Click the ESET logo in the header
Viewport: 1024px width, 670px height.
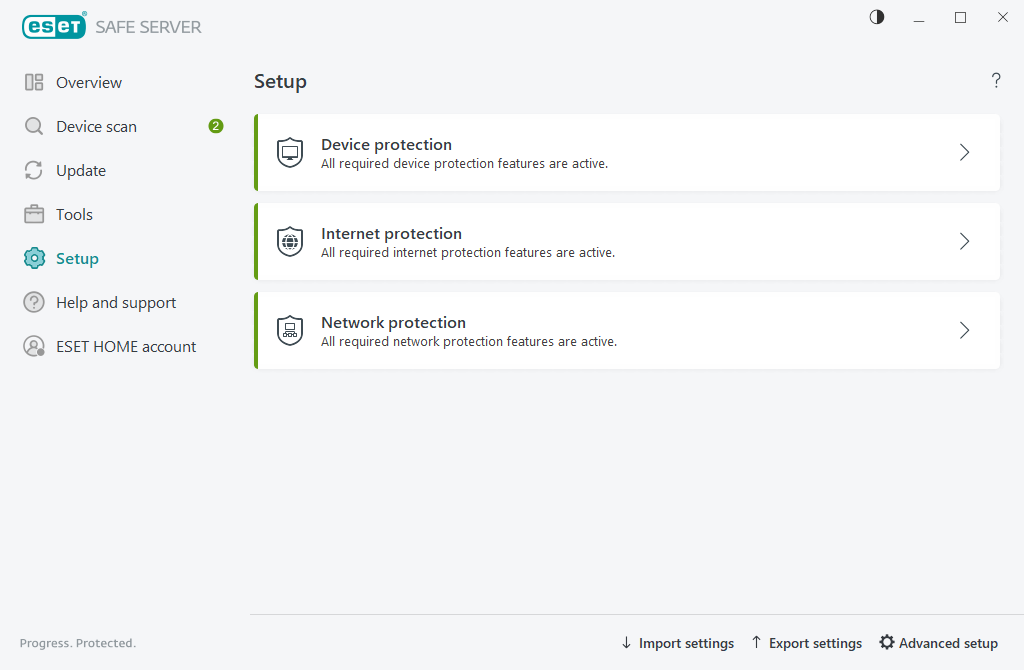(x=54, y=26)
